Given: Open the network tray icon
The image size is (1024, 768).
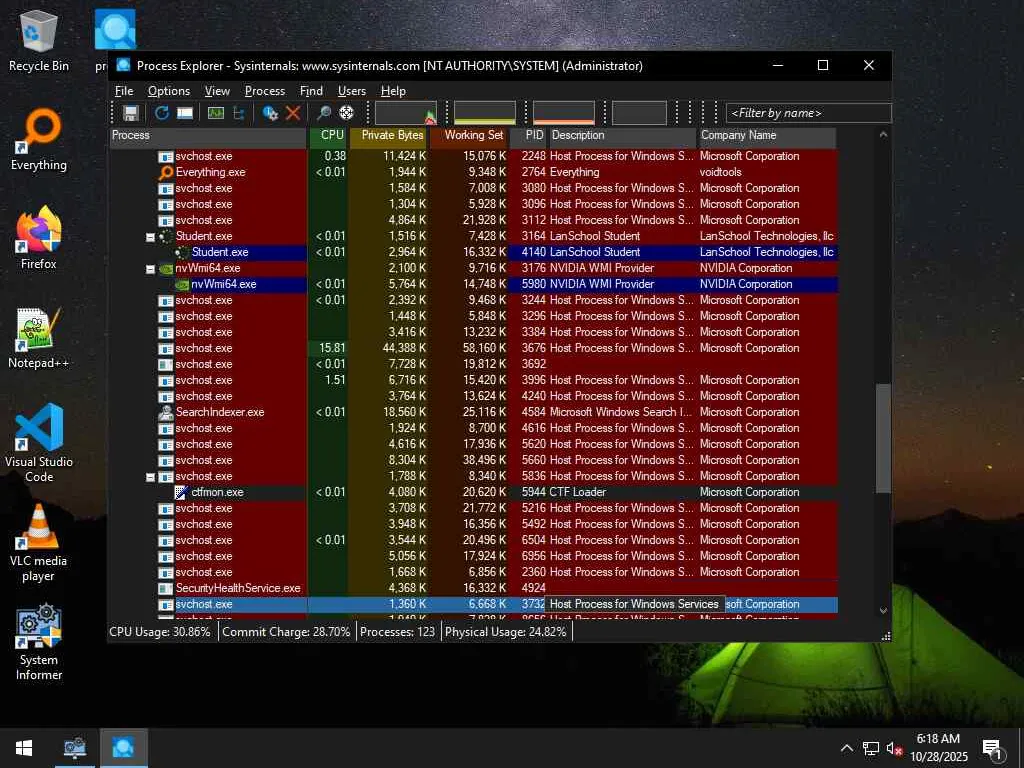Looking at the screenshot, I should point(871,748).
